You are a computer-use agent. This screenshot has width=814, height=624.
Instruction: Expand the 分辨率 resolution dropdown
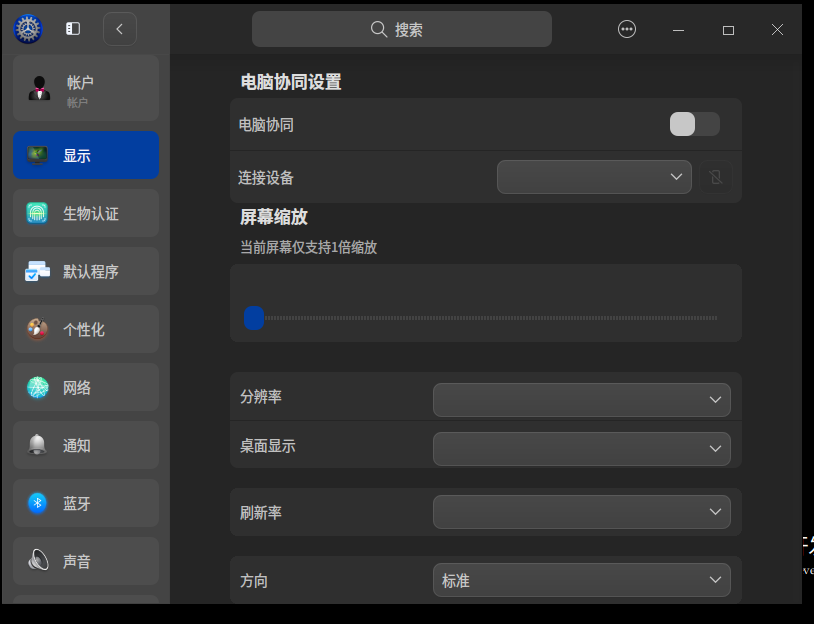[581, 399]
